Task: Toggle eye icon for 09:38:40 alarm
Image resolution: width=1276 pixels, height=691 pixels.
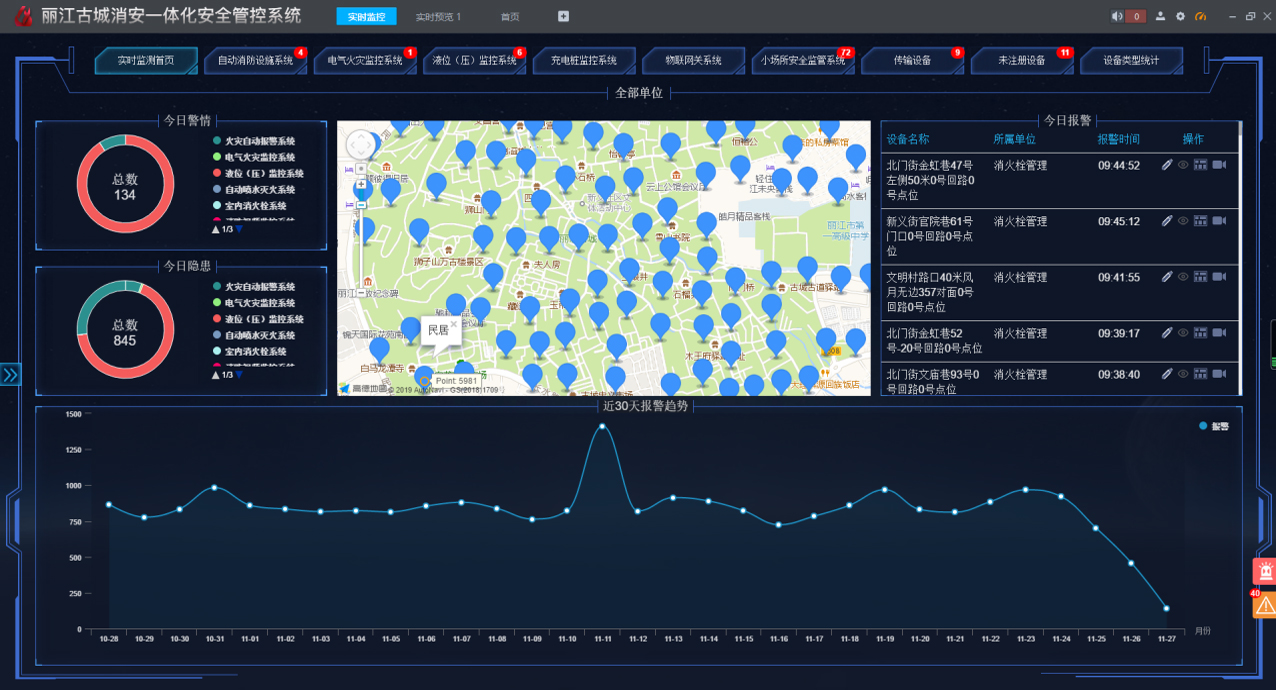Action: pos(1183,374)
